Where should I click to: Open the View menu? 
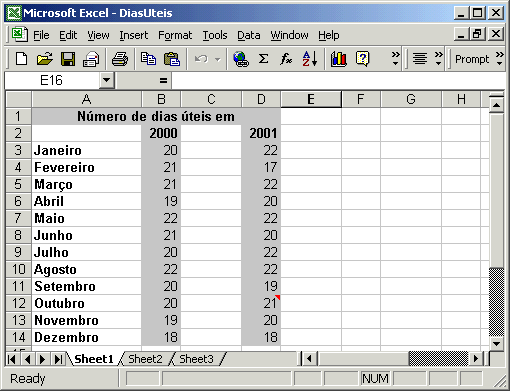(98, 35)
